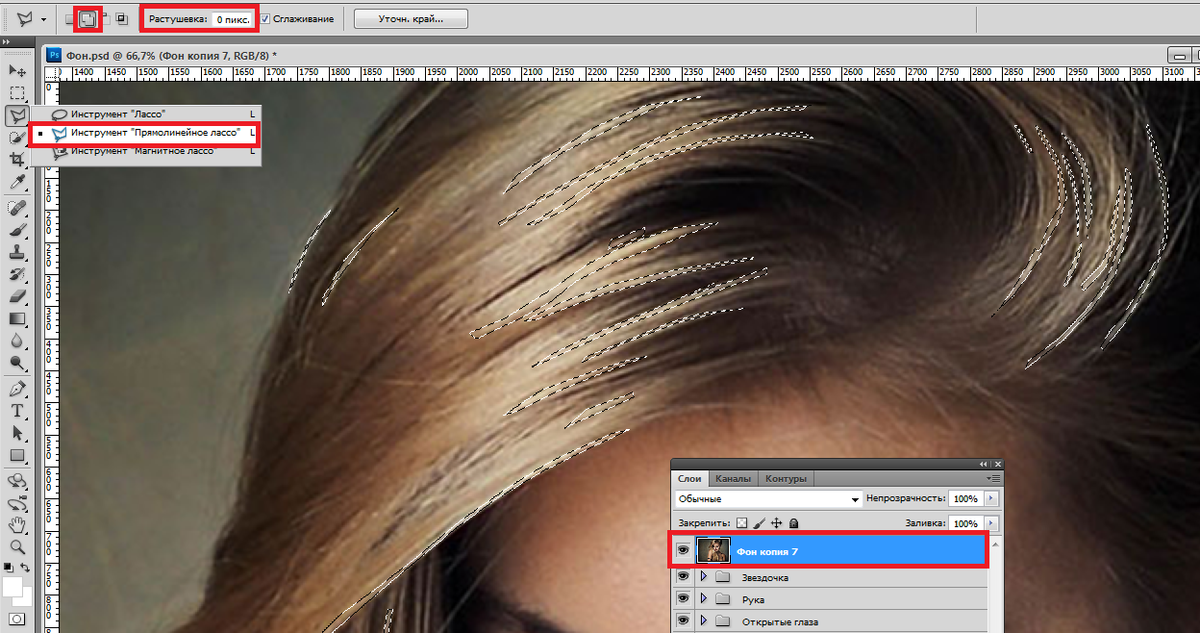Pick the Type (T) tool
1200x633 pixels.
click(17, 411)
